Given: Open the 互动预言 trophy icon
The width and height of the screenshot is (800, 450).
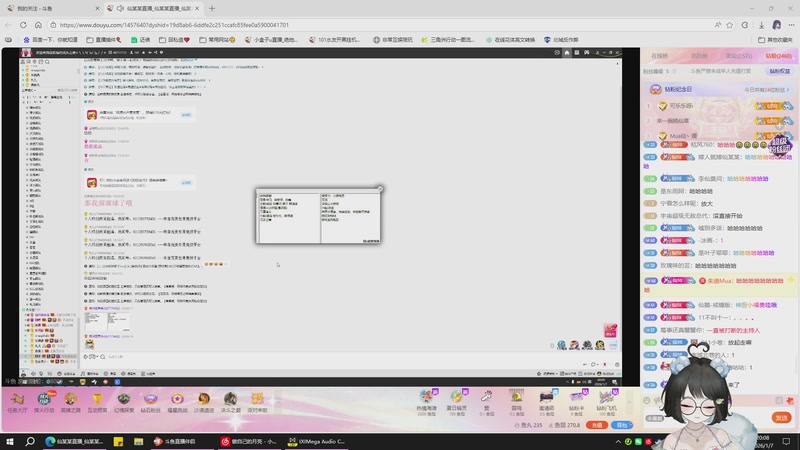Looking at the screenshot, I should [x=97, y=402].
